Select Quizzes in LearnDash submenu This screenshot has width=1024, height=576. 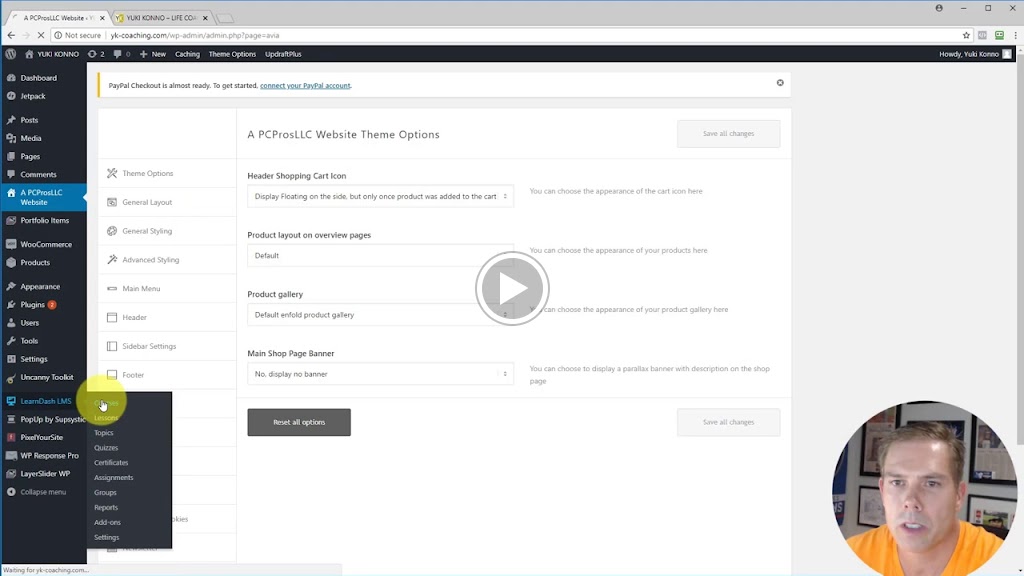[106, 448]
